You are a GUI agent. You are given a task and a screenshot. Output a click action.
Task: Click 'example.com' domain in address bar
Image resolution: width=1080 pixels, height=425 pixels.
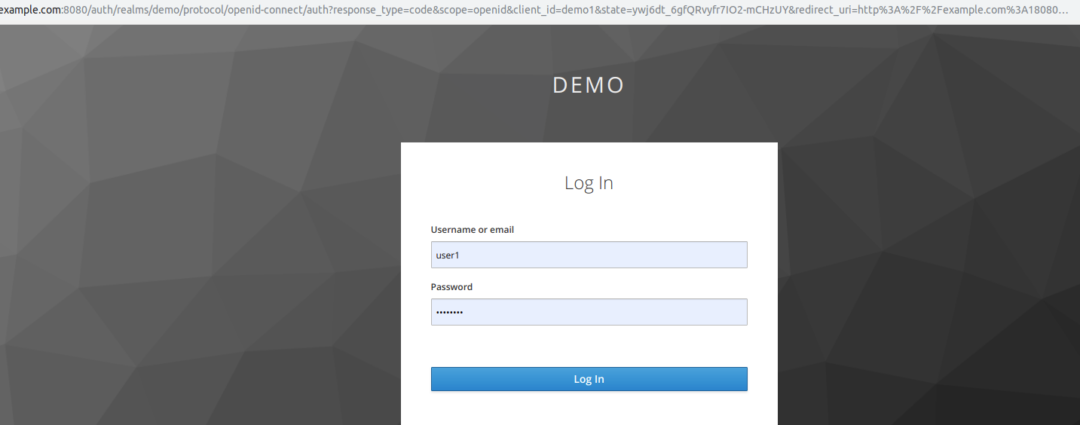(x=30, y=10)
